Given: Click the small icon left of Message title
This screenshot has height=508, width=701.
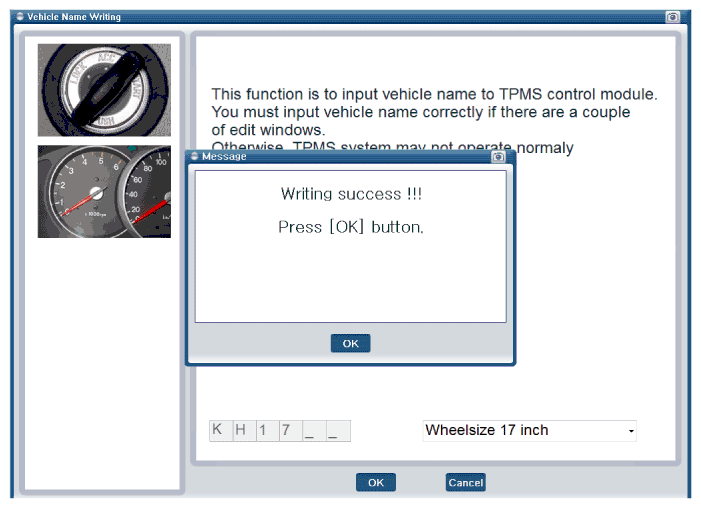Looking at the screenshot, I should click(194, 156).
